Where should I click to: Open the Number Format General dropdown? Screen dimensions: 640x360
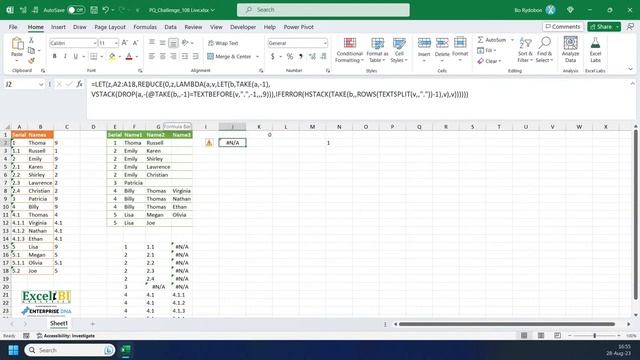[325, 43]
